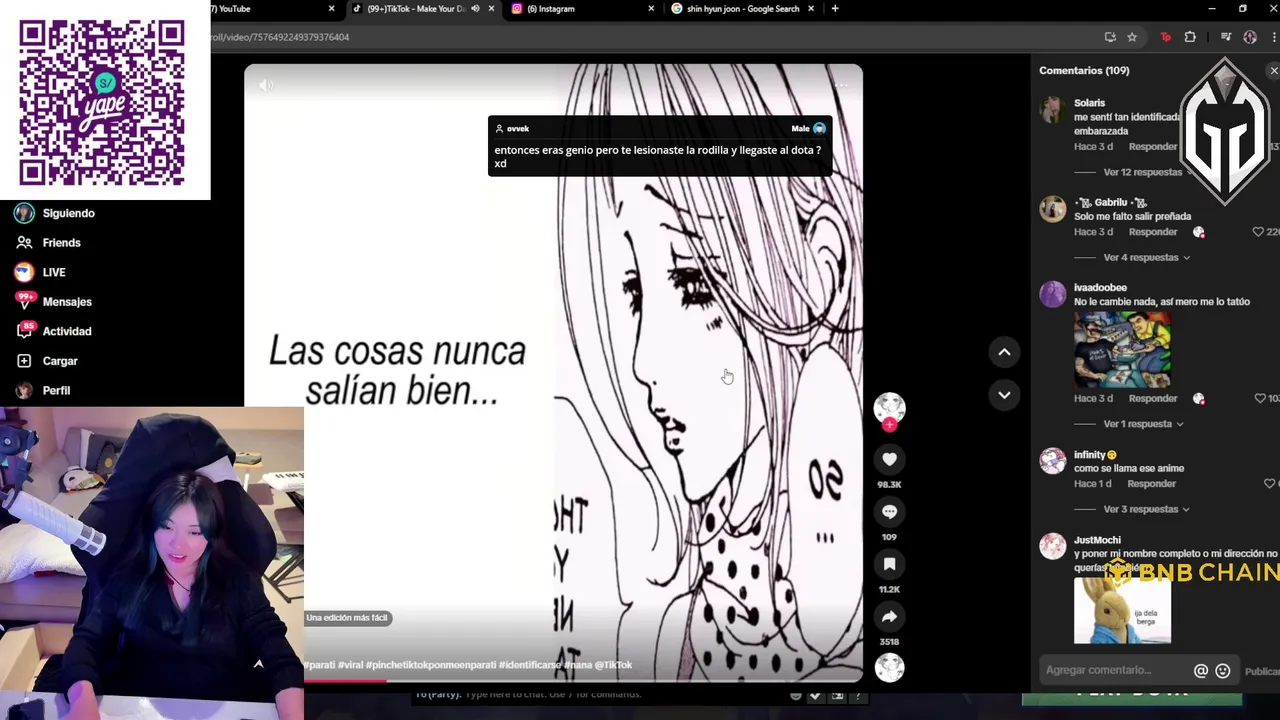Share the video using the arrow icon

(x=889, y=617)
